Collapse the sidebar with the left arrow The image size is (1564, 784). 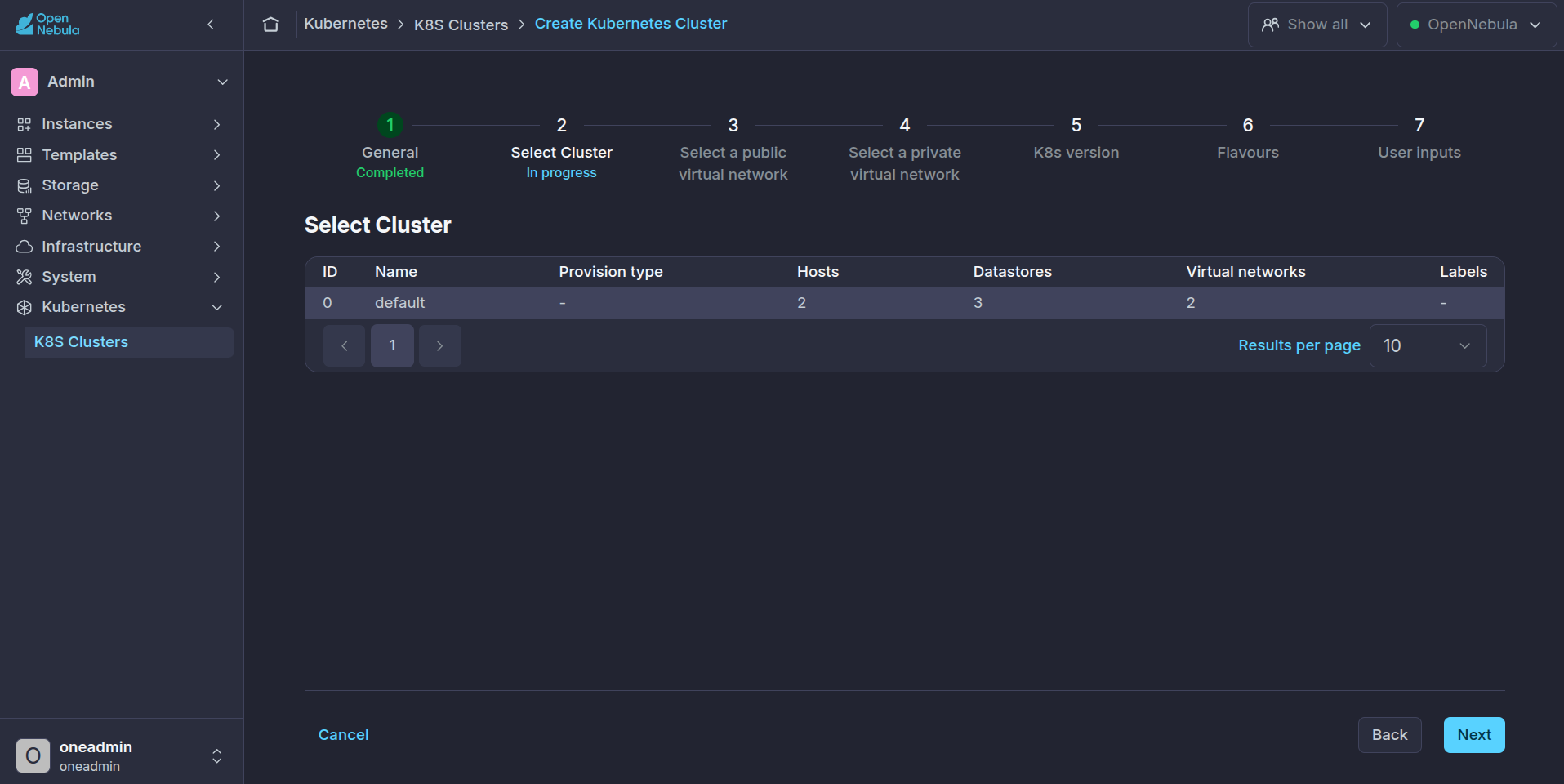(x=211, y=24)
